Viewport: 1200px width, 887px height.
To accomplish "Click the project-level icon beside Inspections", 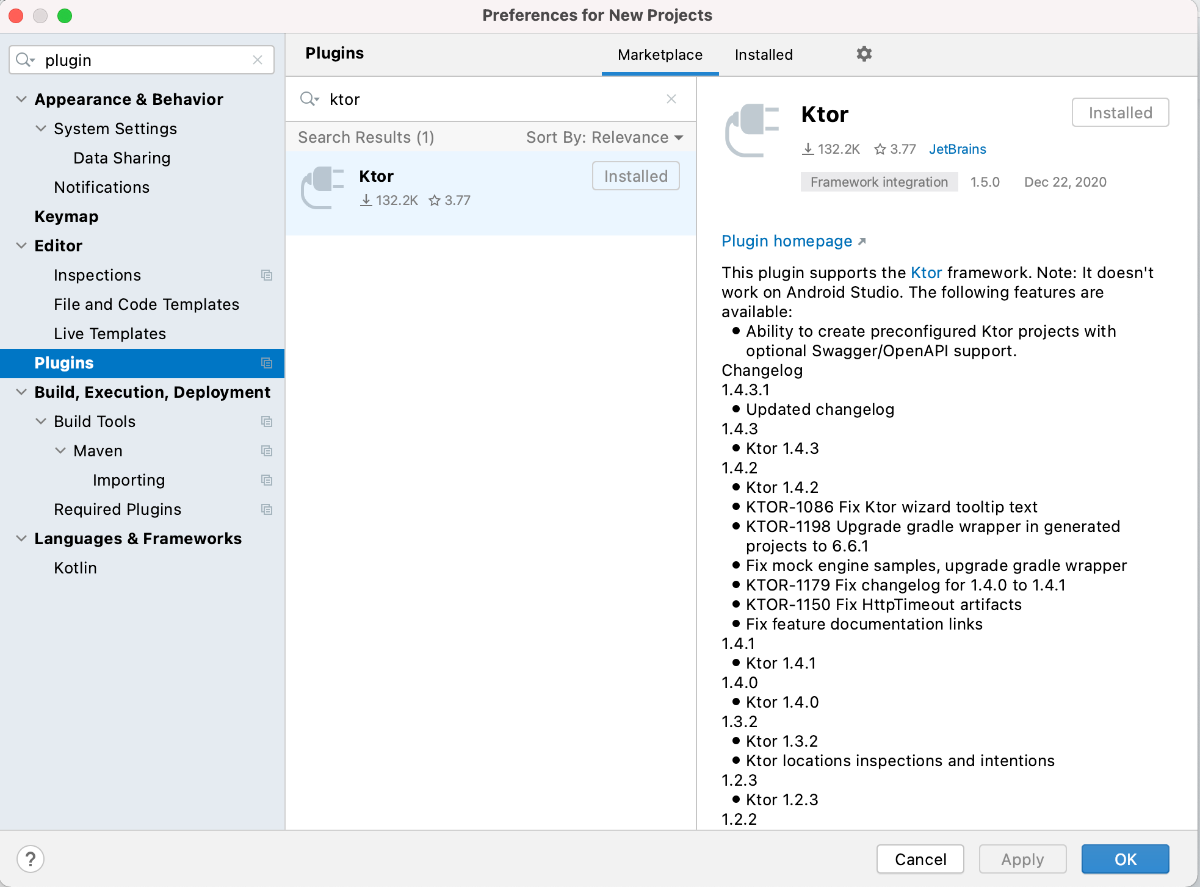I will click(266, 275).
